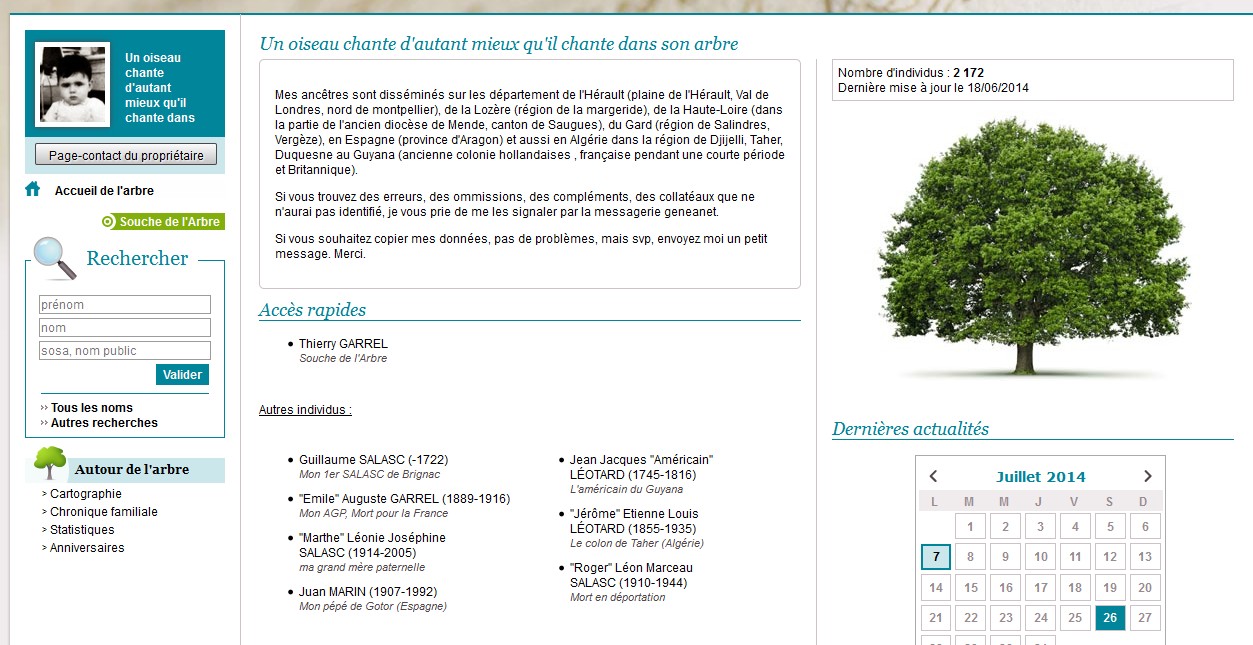This screenshot has height=645, width=1253.
Task: Advance the calendar using the right chevron
Action: 1146,476
